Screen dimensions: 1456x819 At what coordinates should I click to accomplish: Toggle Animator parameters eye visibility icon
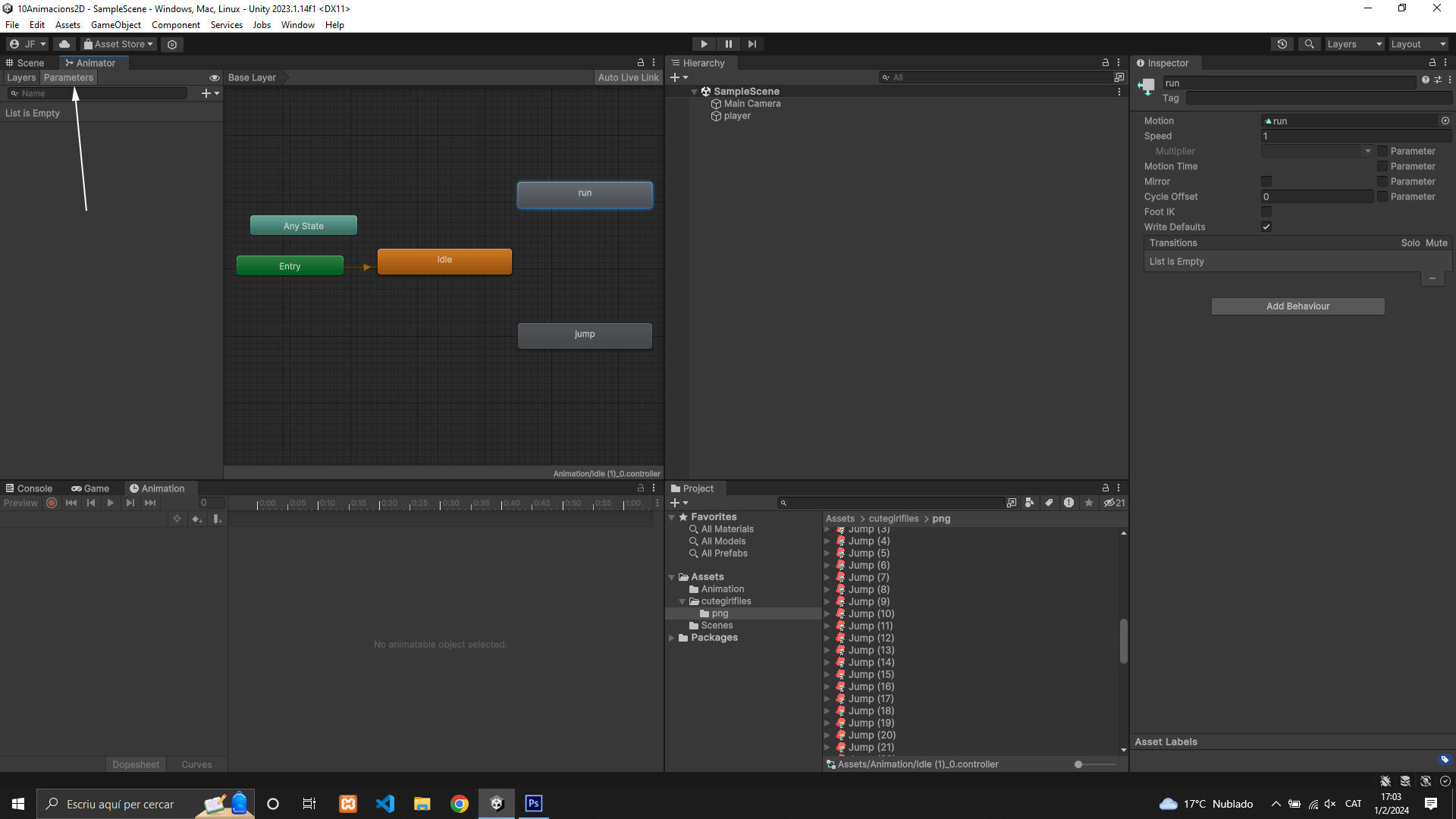coord(215,78)
